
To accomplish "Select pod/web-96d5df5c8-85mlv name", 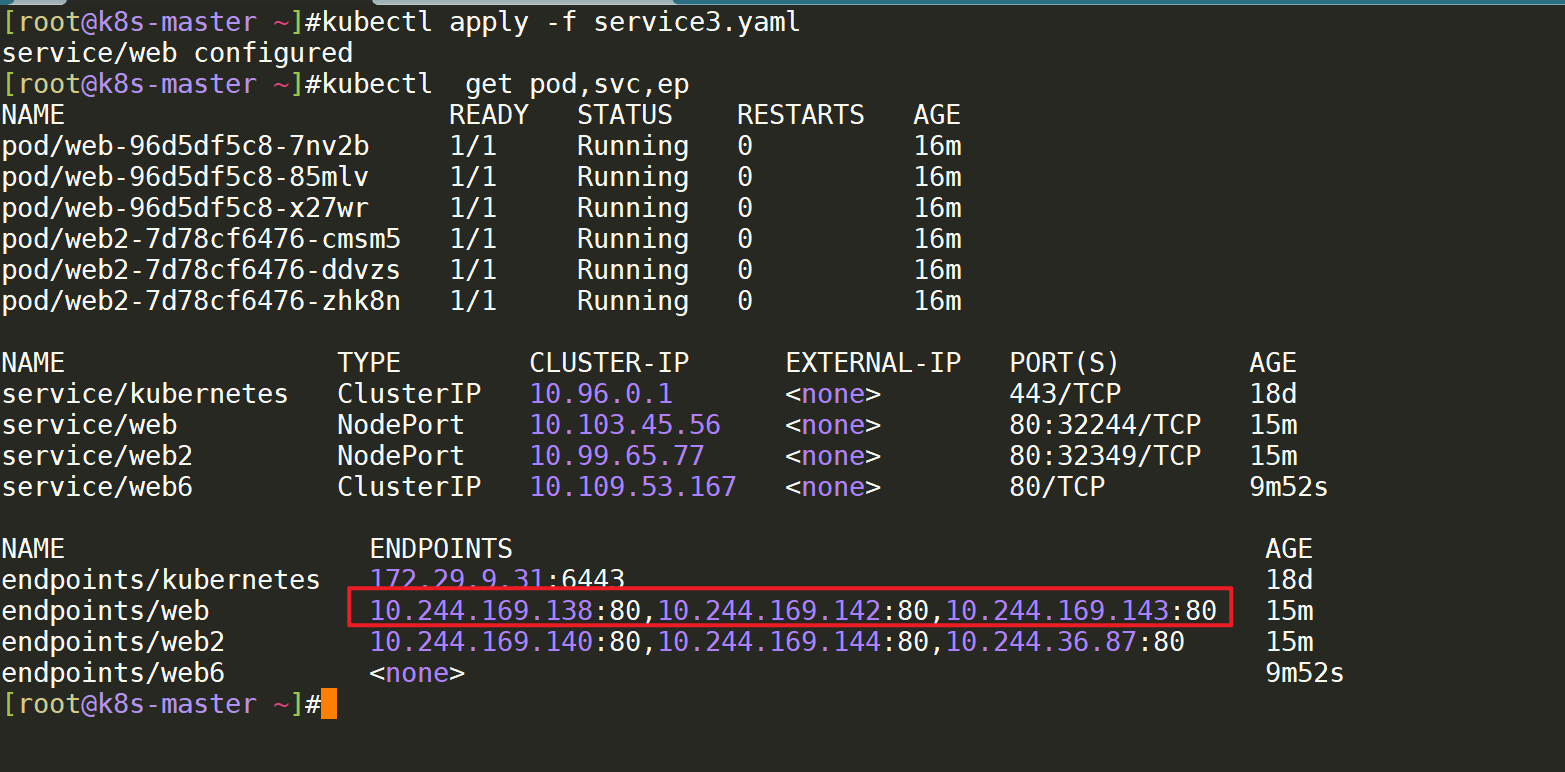I will pyautogui.click(x=185, y=177).
